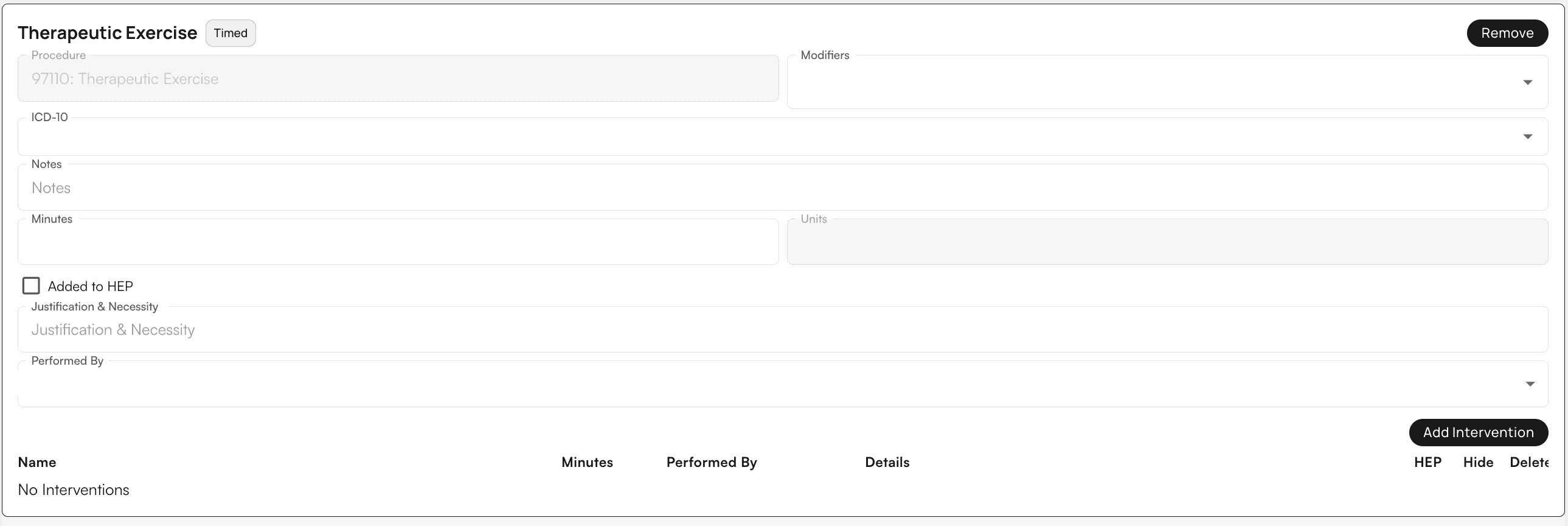
Task: Click the Minutes input field
Action: tap(396, 241)
